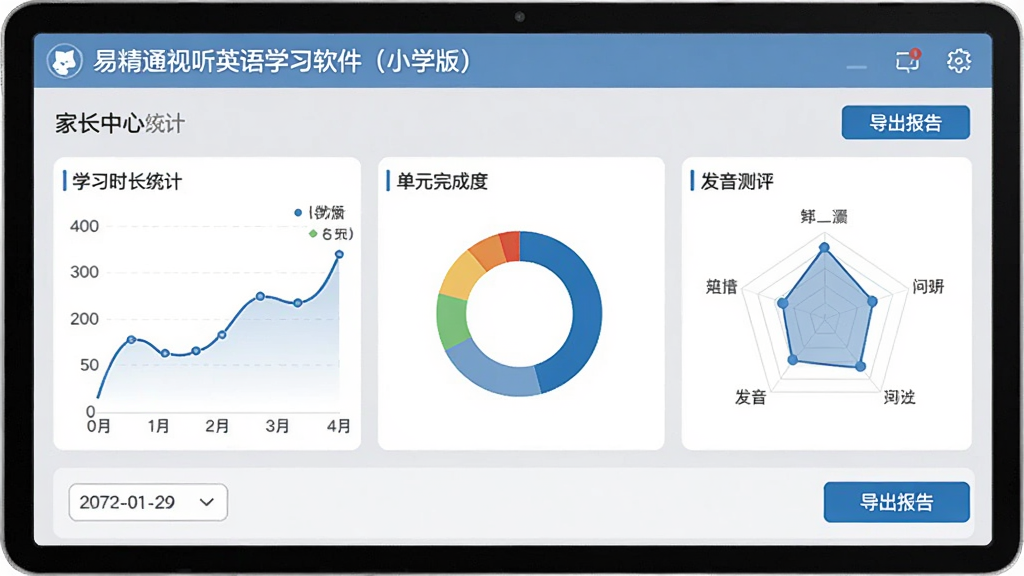Image resolution: width=1024 pixels, height=576 pixels.
Task: Click the 4月 x-axis label
Action: 338,426
